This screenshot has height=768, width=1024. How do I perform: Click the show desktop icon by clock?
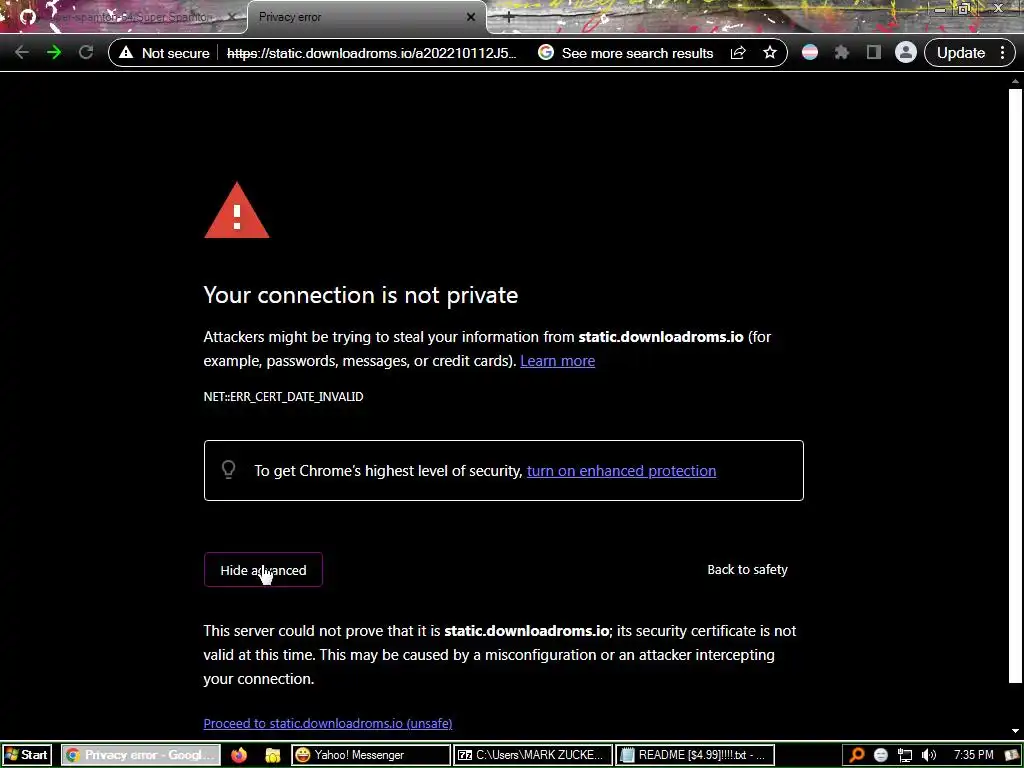point(1012,755)
